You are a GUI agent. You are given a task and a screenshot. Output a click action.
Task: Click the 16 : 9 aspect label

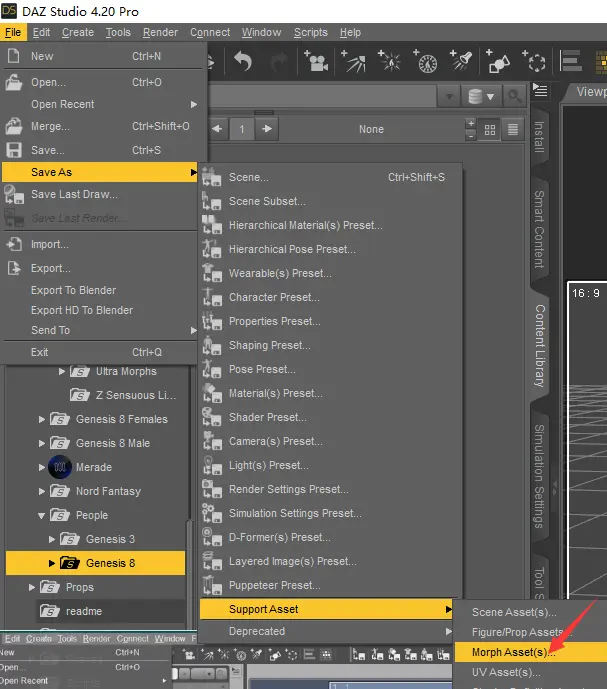point(586,293)
